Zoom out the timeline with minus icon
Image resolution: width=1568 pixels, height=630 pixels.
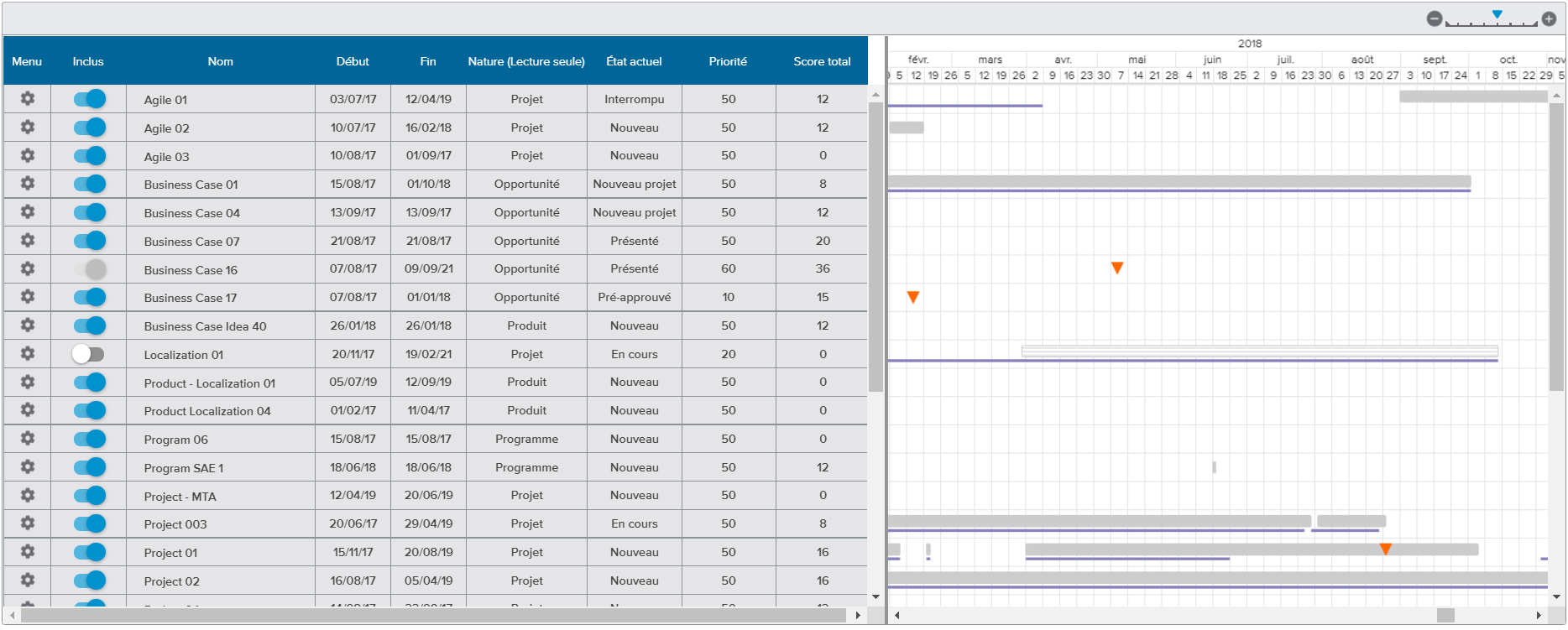click(x=1435, y=18)
